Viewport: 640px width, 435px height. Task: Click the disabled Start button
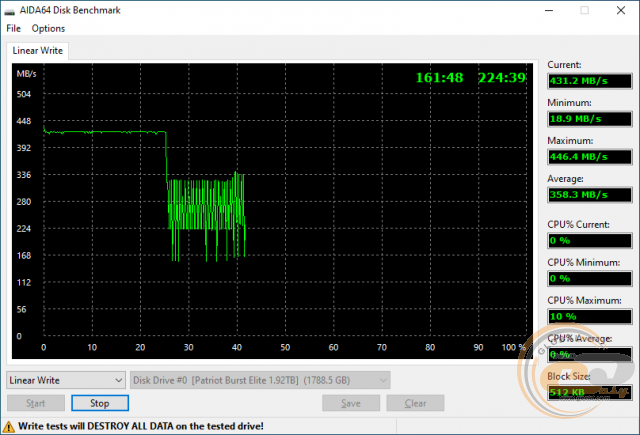[36, 403]
